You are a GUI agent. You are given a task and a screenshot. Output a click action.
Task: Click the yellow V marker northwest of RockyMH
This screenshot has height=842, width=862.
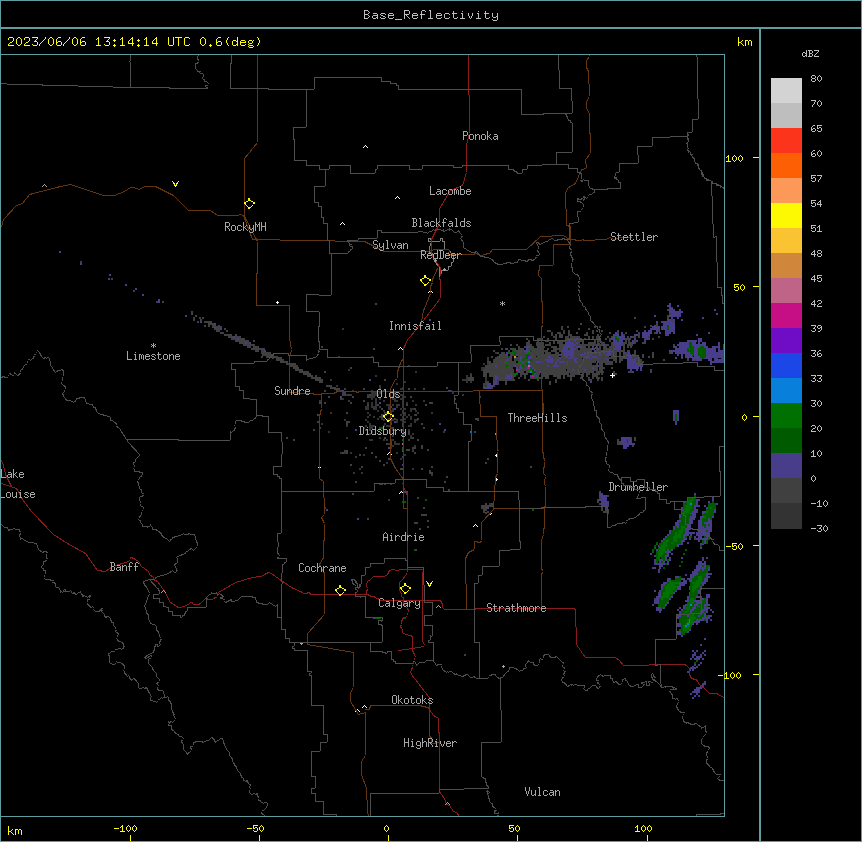175,184
